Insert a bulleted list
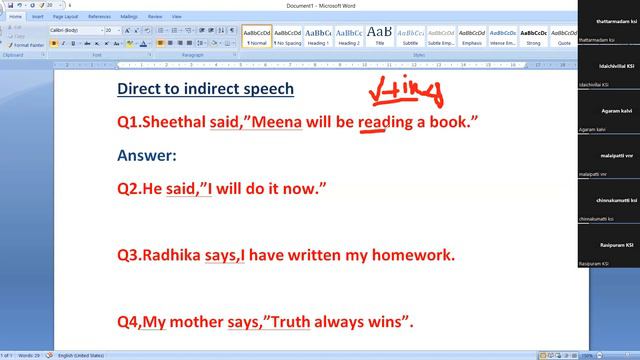This screenshot has width=640, height=360. [x=161, y=30]
